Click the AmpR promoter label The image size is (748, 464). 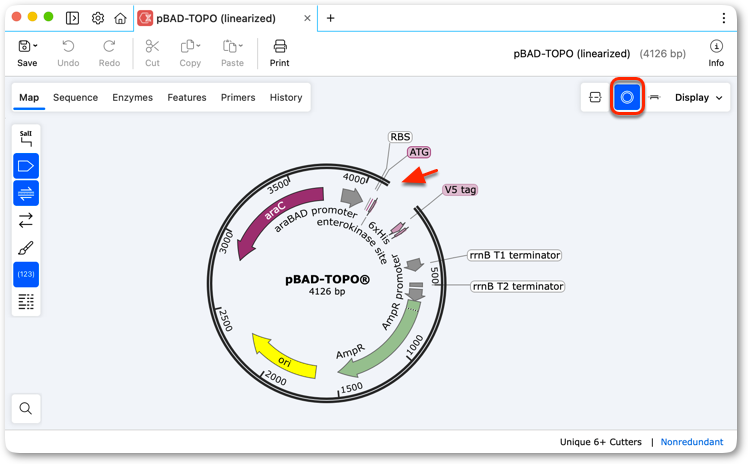coord(394,292)
